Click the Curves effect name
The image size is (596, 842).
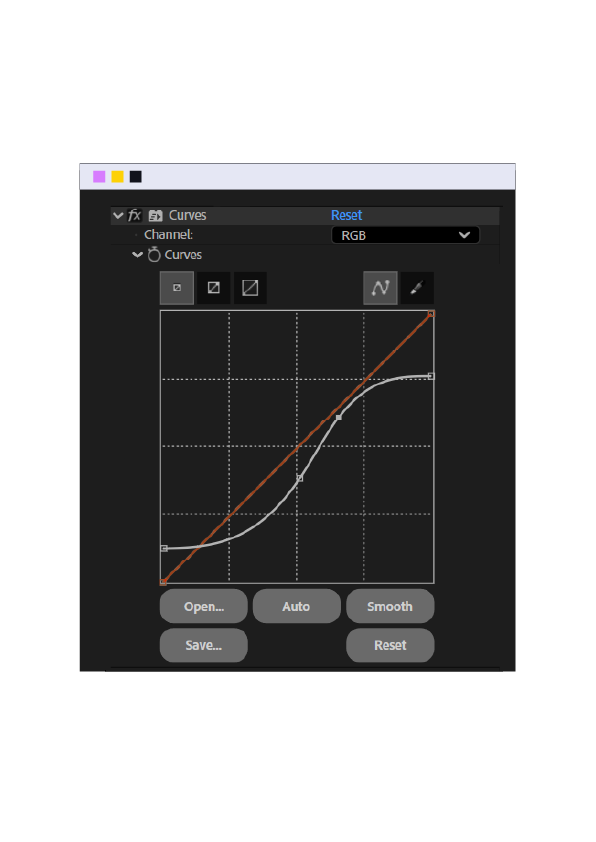point(187,215)
